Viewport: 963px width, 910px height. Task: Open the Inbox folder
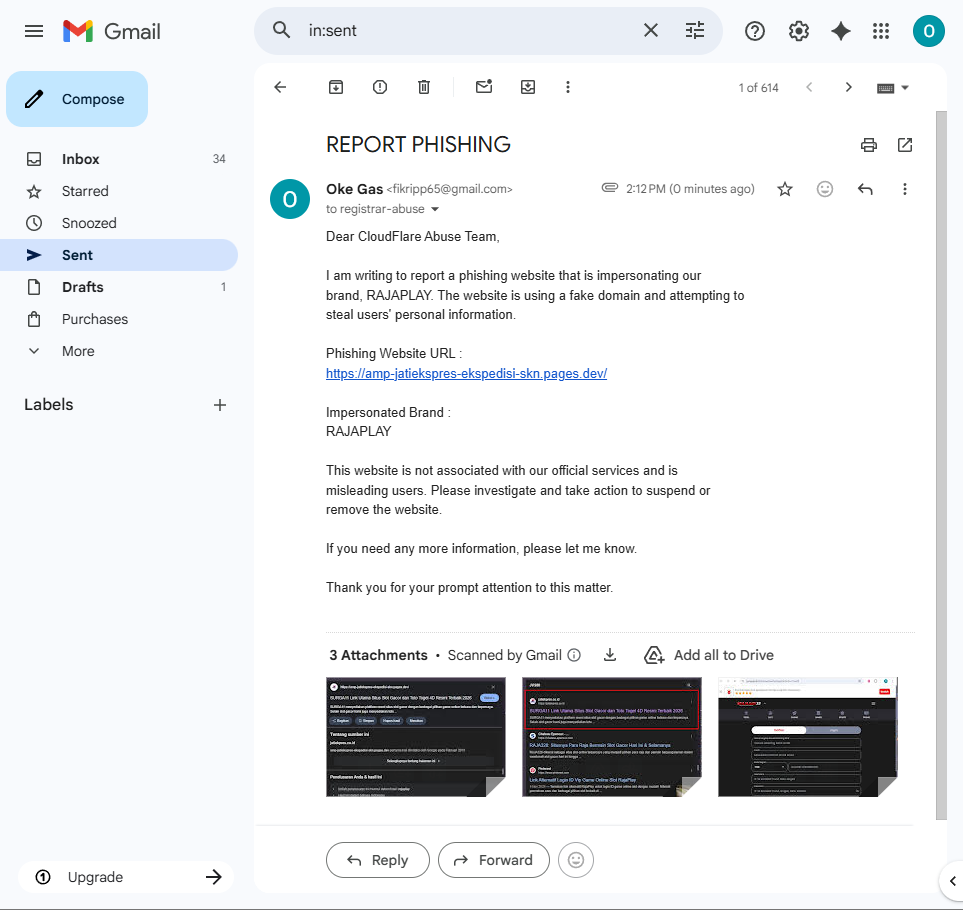coord(119,159)
